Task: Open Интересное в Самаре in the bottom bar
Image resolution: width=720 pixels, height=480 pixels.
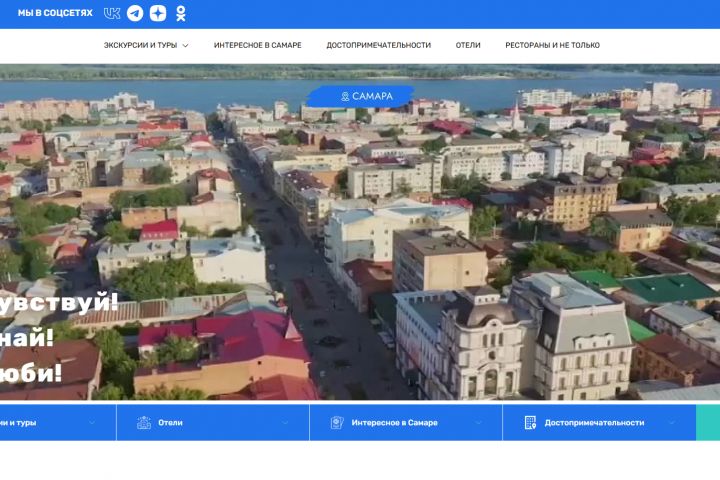Action: [394, 423]
